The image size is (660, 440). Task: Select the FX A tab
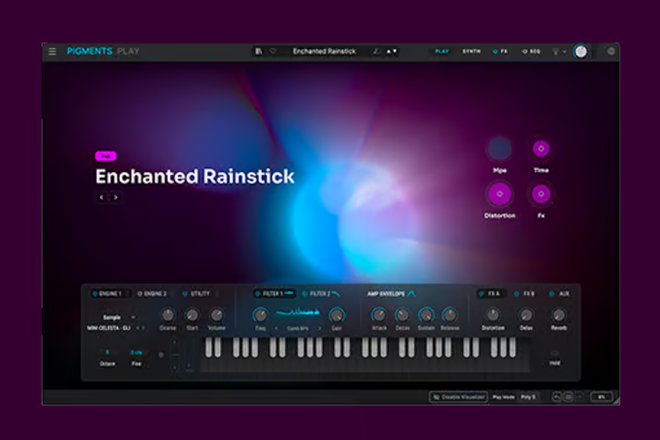[491, 293]
